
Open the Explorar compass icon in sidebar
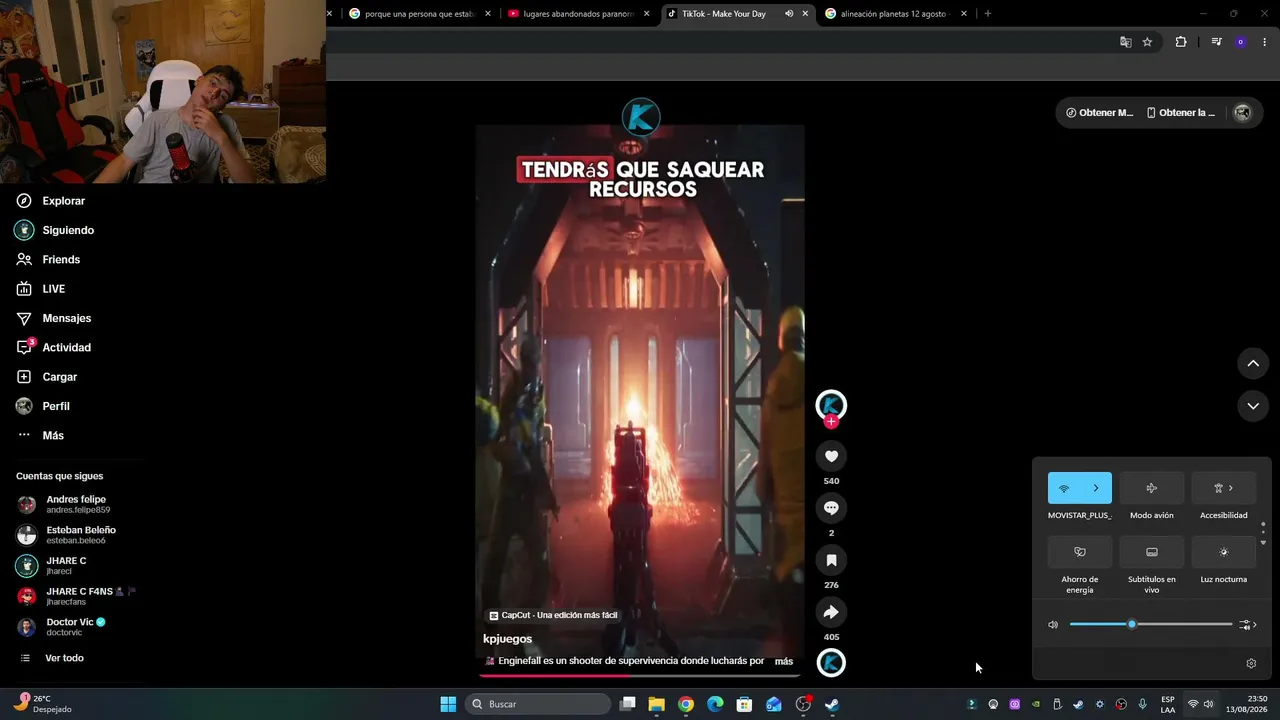pyautogui.click(x=24, y=201)
